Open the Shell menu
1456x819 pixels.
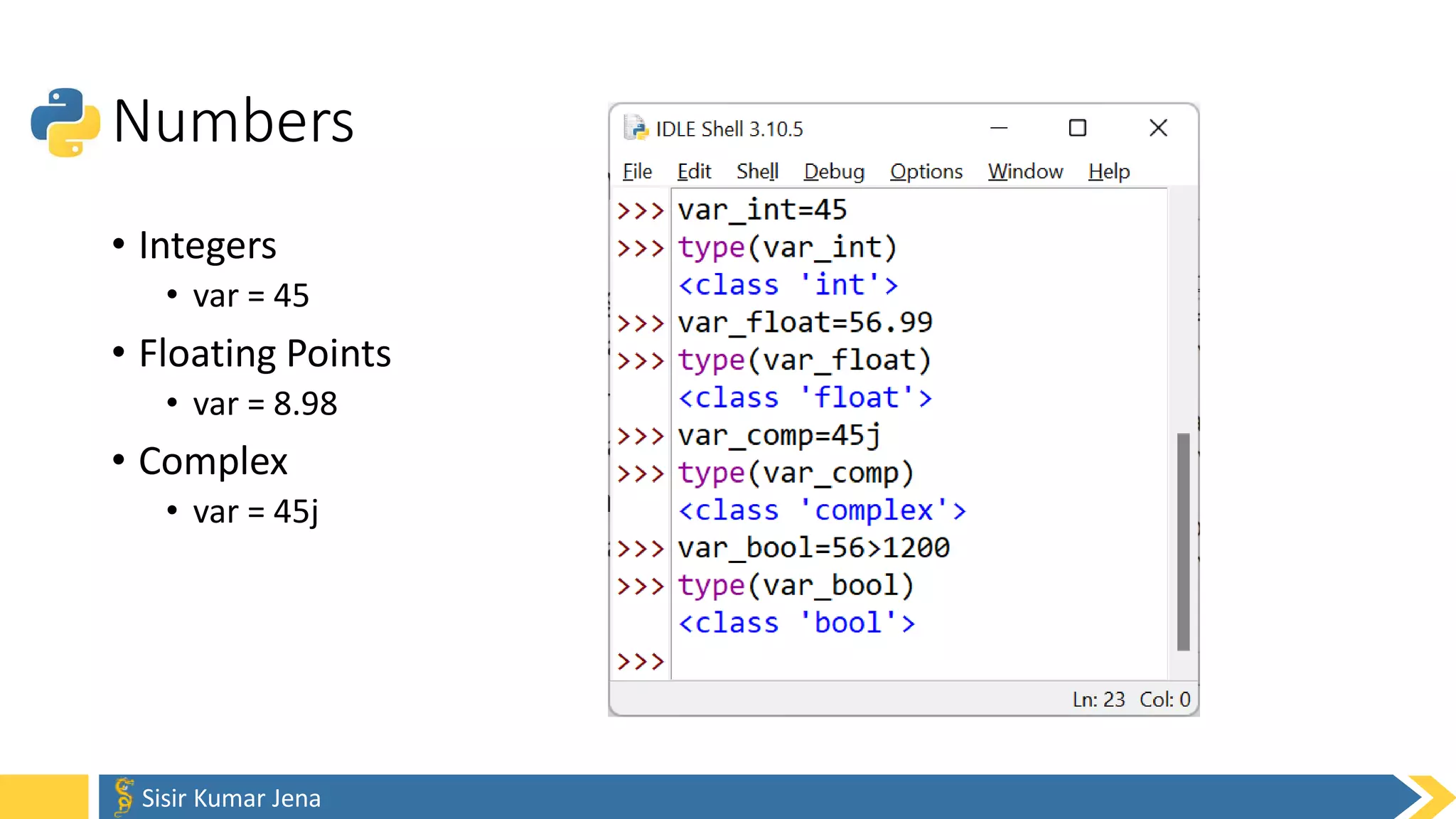coord(757,171)
